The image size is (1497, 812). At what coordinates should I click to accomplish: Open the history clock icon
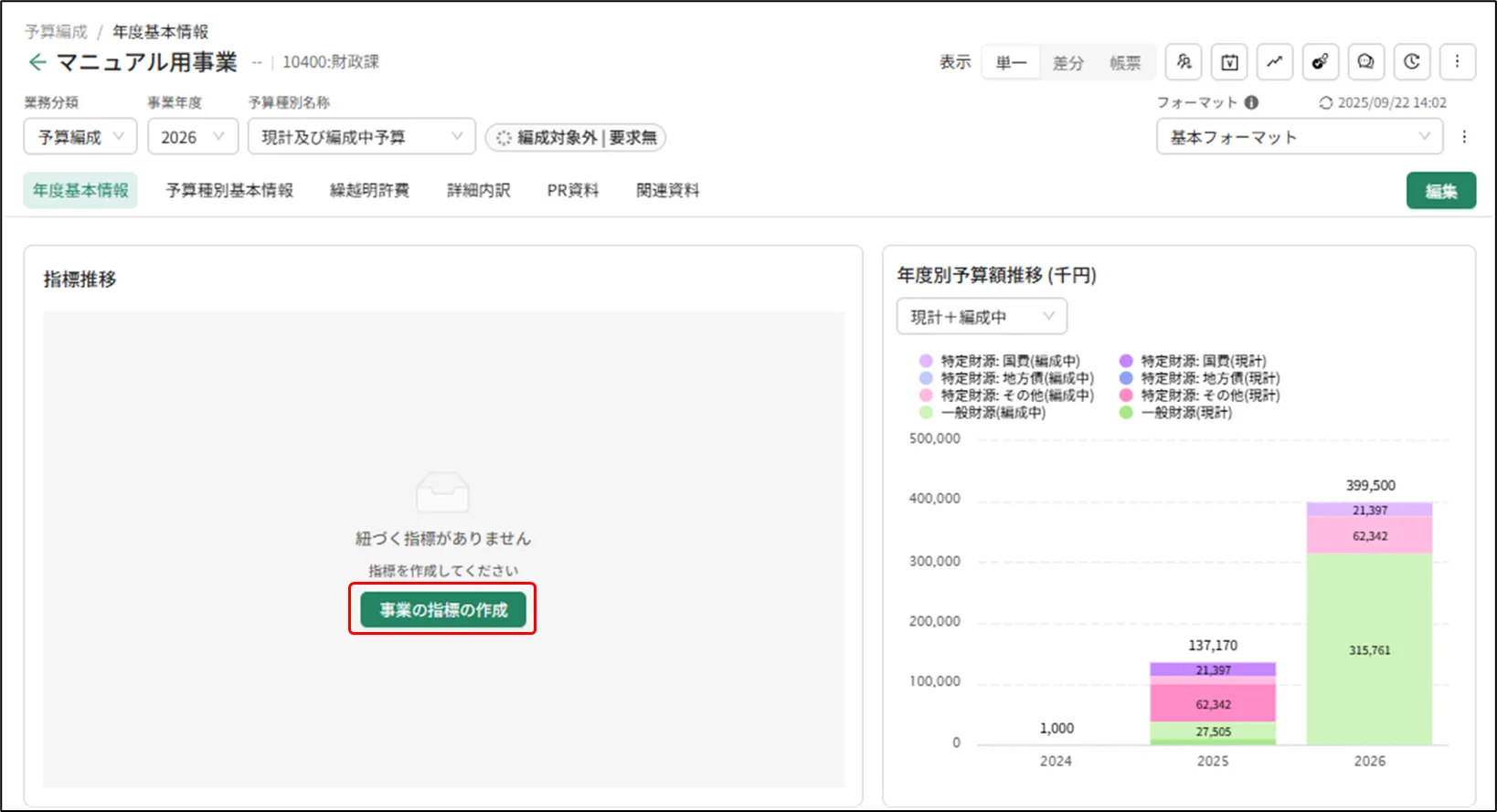1411,62
